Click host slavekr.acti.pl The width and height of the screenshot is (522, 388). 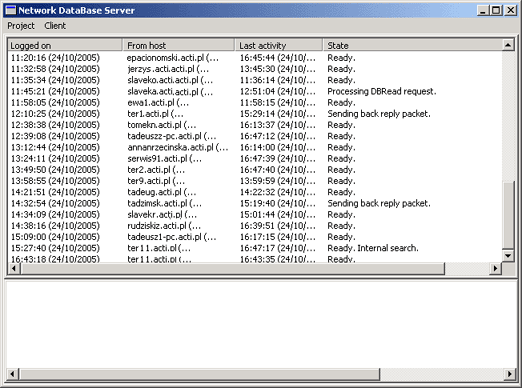pos(162,215)
